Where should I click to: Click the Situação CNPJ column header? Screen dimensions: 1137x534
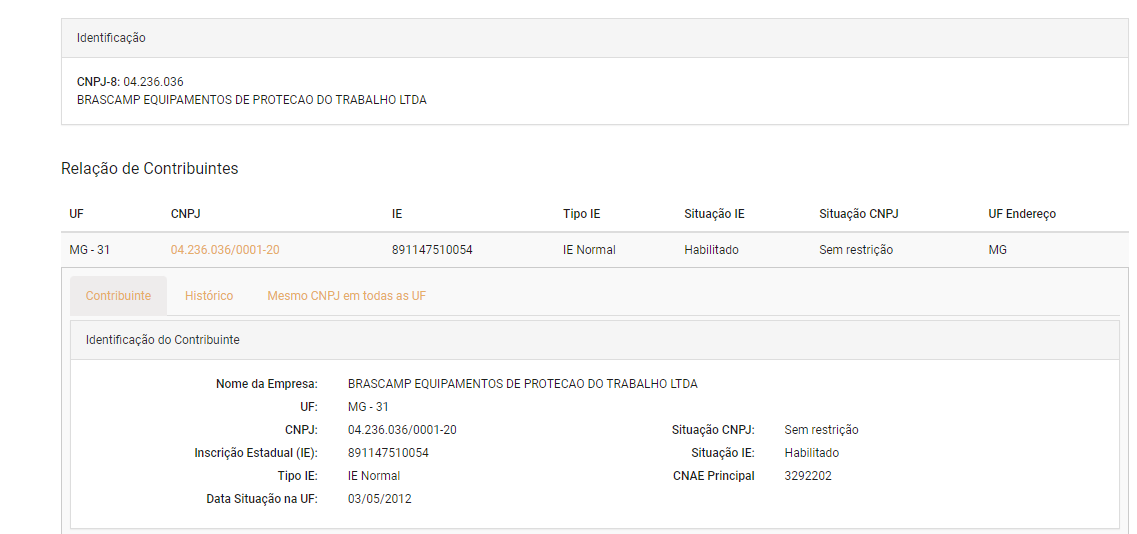tap(859, 214)
